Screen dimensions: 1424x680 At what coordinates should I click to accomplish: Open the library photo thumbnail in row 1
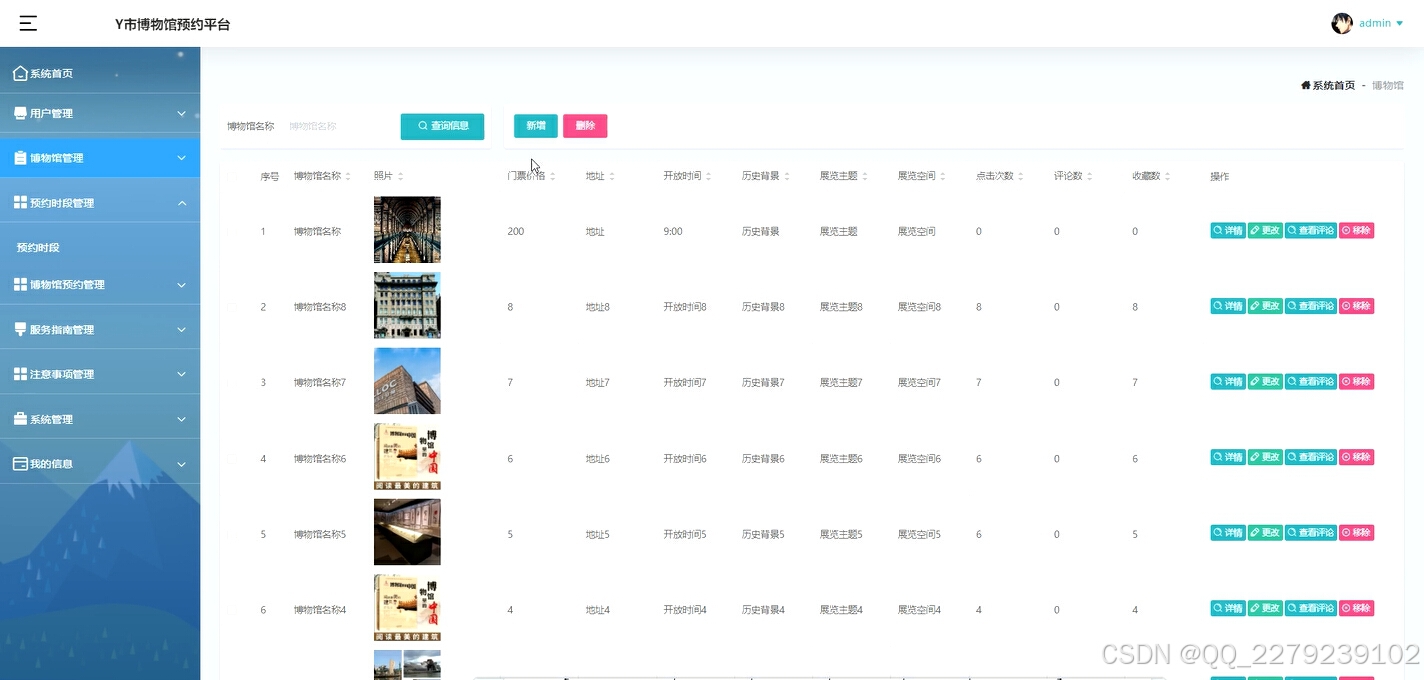click(407, 230)
